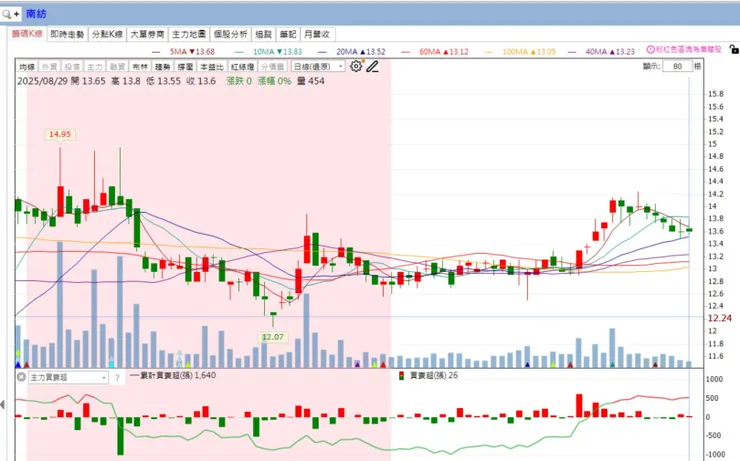The width and height of the screenshot is (740, 461).
Task: Toggle the 主力 overlay button
Action: tap(95, 67)
